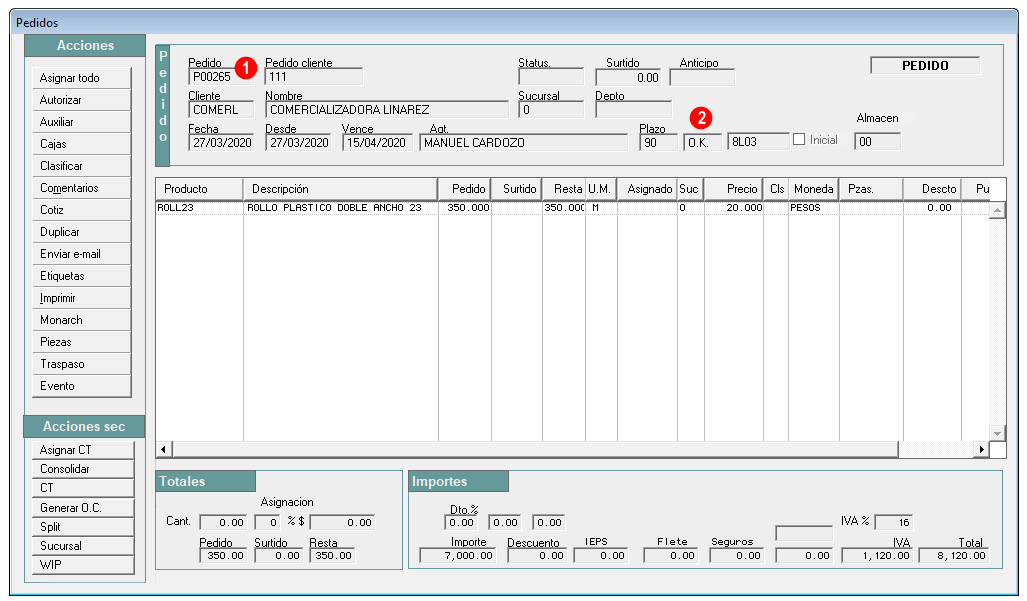Duplicate the order with Duplicar
This screenshot has width=1027, height=601.
point(82,232)
